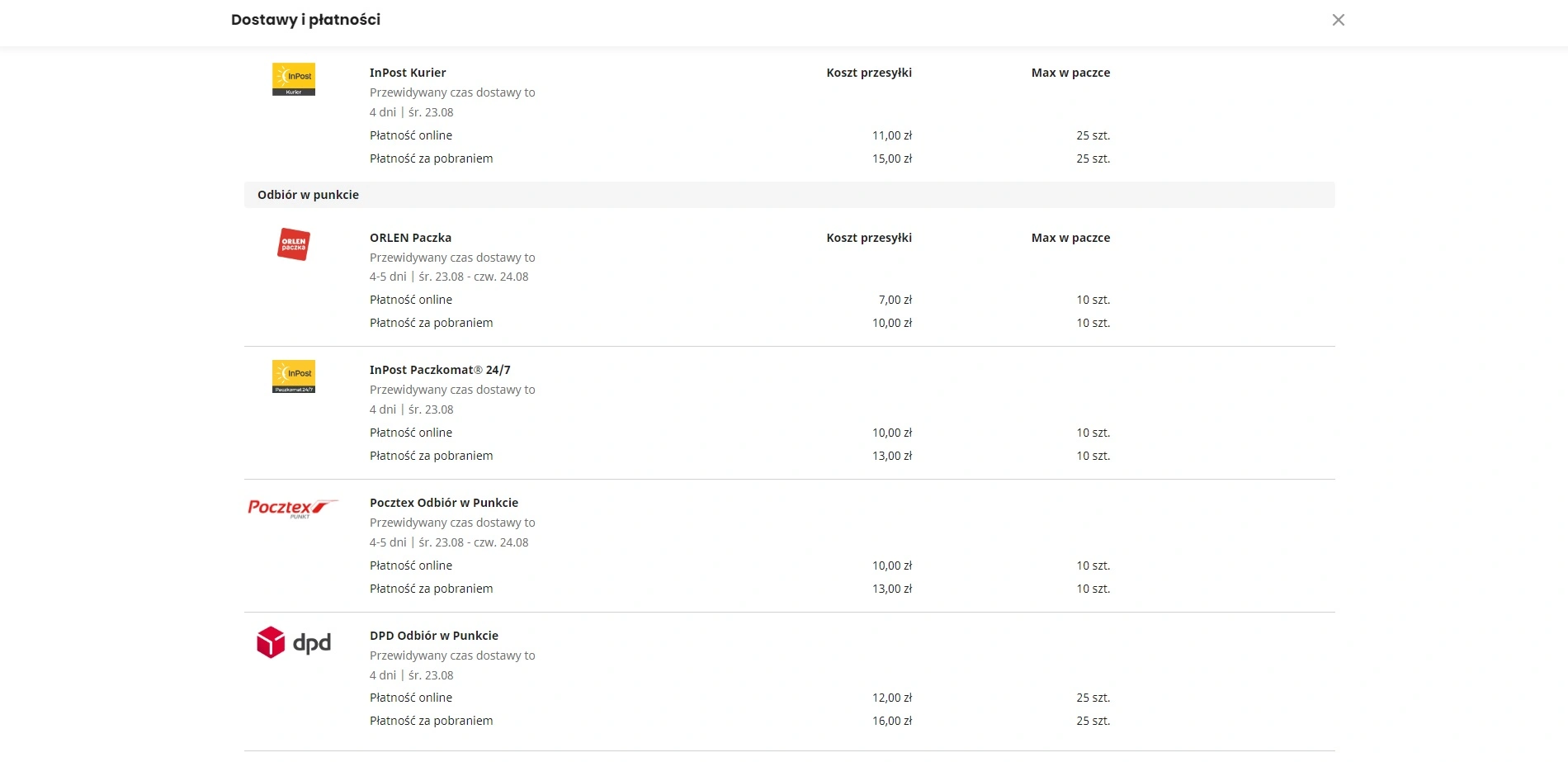Screen dimensions: 1568x762
Task: Close the Dostawy i płatności dialog
Action: point(1338,20)
